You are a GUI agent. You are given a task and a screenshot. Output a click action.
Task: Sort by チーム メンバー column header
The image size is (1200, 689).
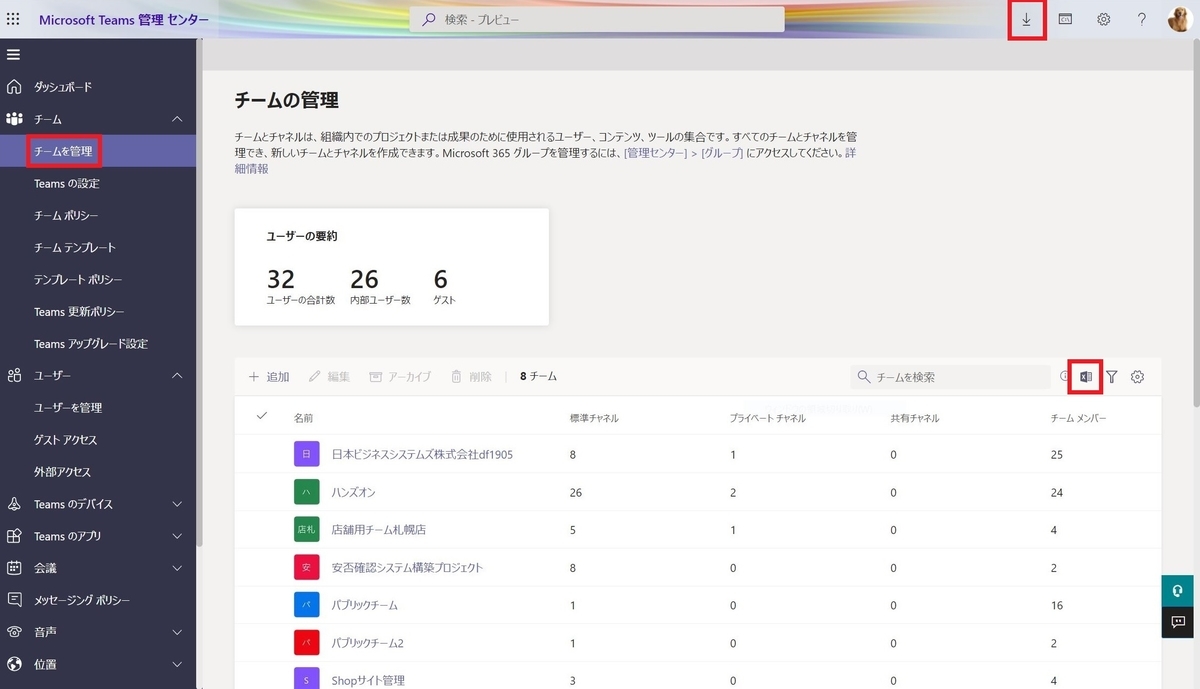pyautogui.click(x=1079, y=417)
